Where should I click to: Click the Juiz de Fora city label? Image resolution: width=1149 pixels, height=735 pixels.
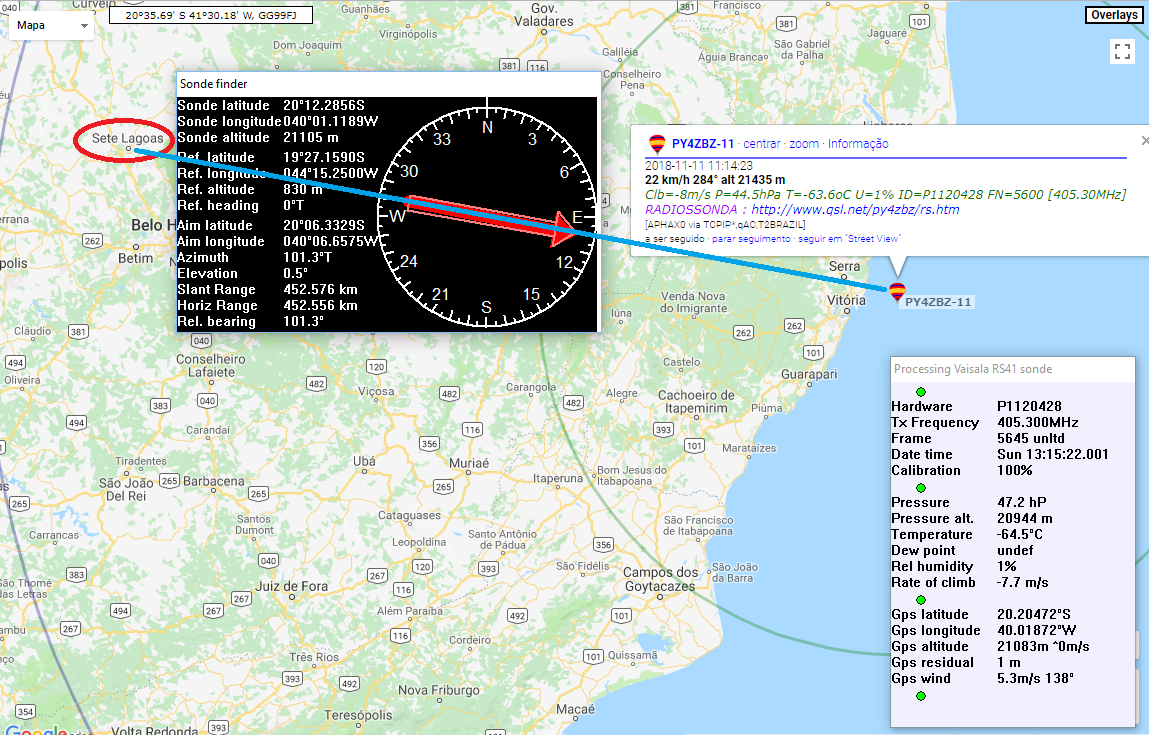click(291, 586)
